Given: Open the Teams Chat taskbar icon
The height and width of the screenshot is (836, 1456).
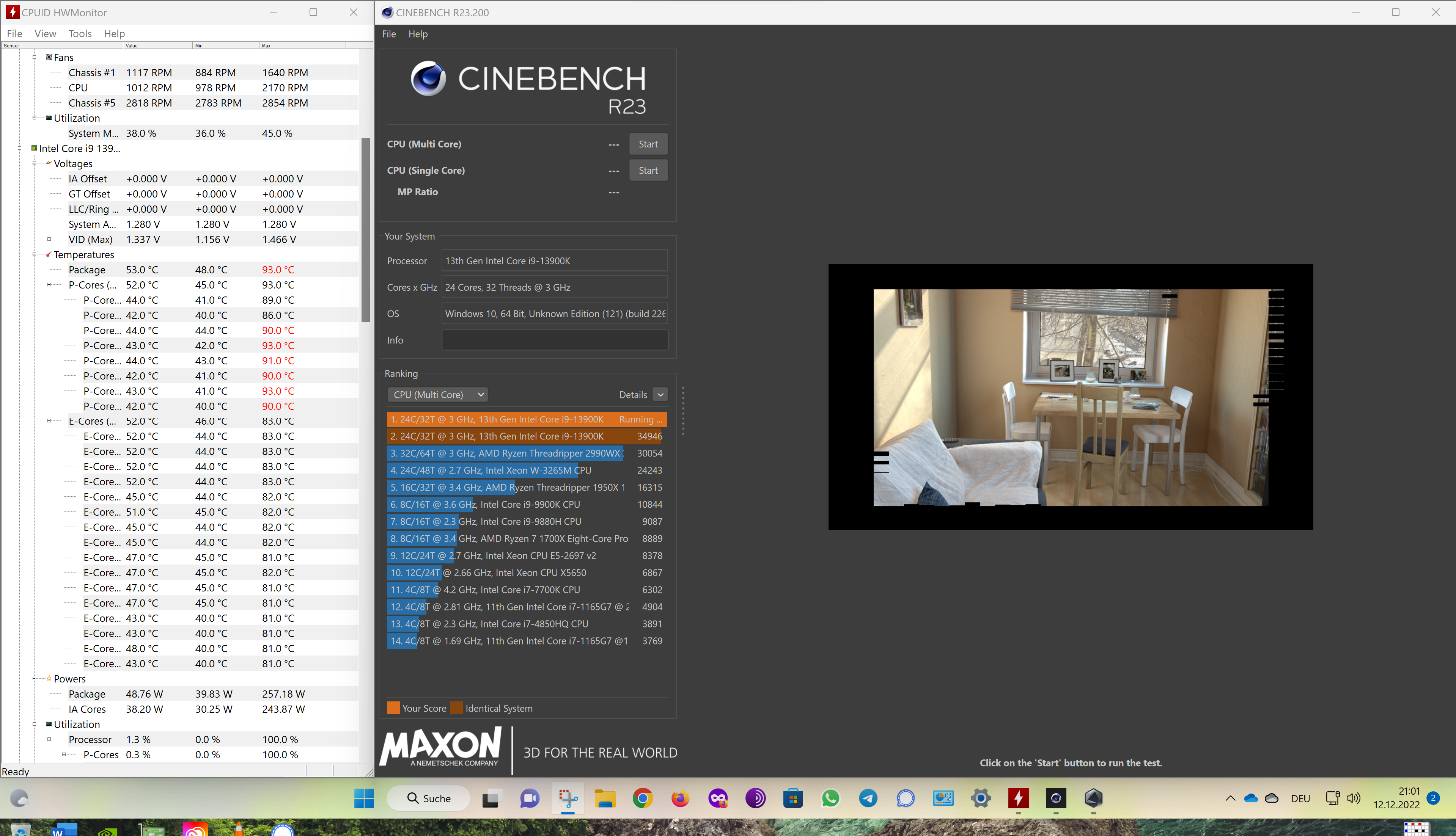Looking at the screenshot, I should pyautogui.click(x=529, y=798).
